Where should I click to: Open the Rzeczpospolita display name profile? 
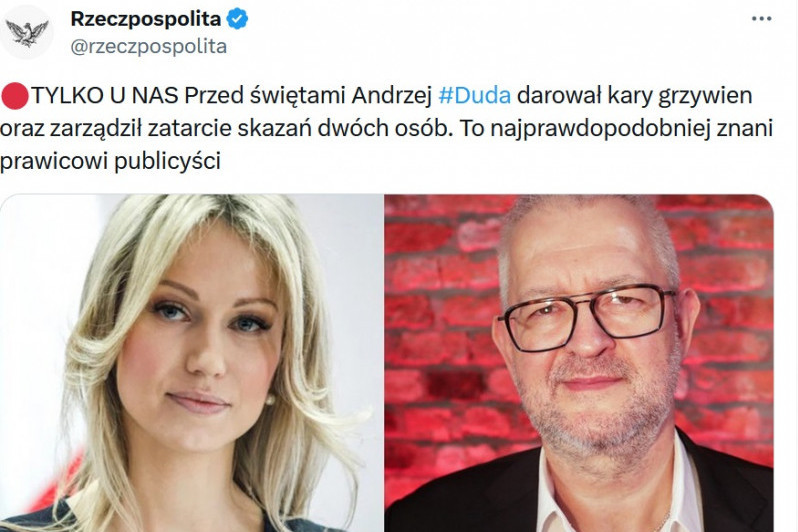pos(146,19)
